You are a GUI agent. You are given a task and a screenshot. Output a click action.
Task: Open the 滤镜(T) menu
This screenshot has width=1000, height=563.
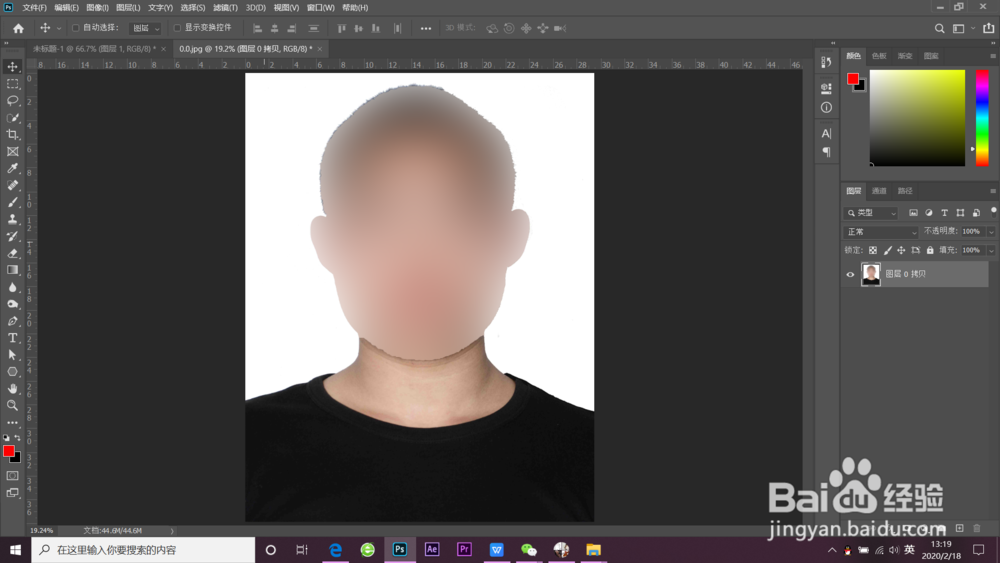point(225,8)
